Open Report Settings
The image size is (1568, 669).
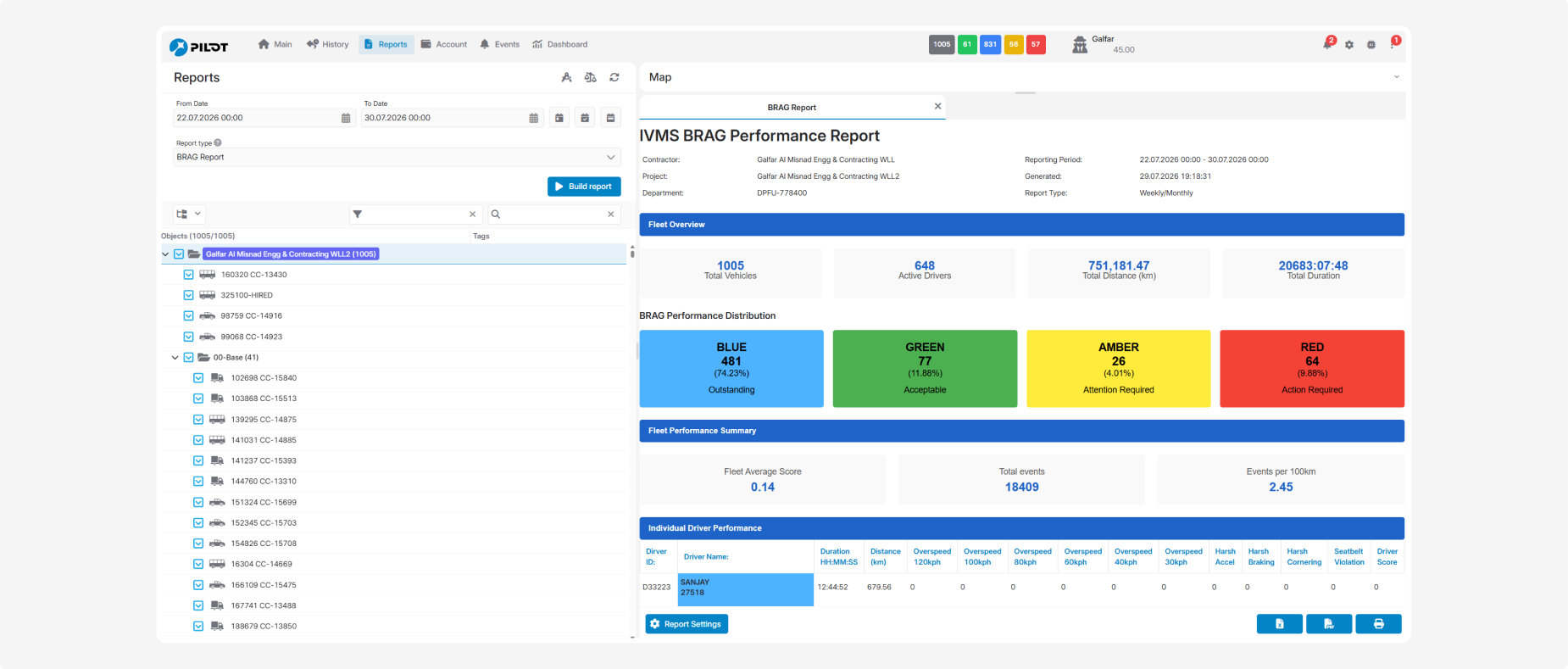[687, 624]
